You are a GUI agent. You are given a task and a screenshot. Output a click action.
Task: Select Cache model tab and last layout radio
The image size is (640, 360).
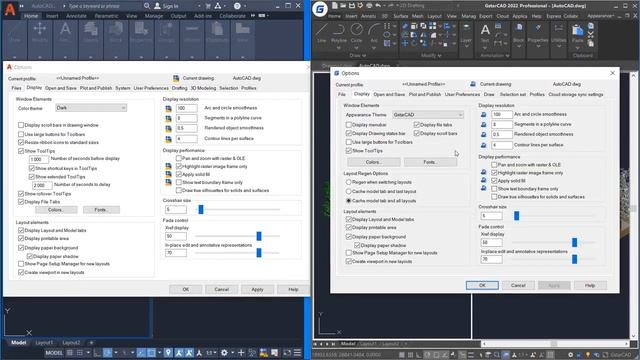[x=349, y=191]
